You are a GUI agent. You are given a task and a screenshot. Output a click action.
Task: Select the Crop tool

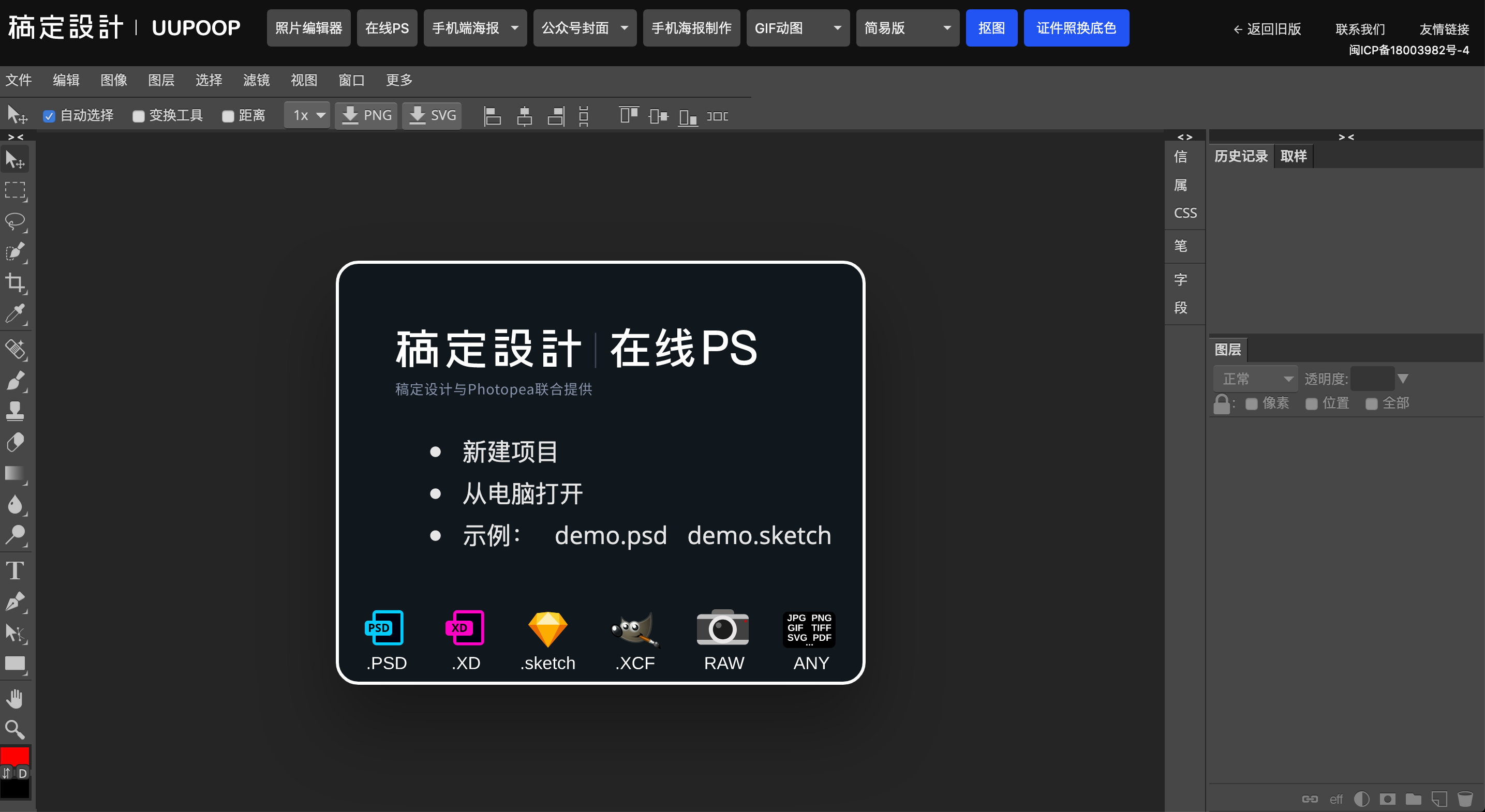point(15,282)
